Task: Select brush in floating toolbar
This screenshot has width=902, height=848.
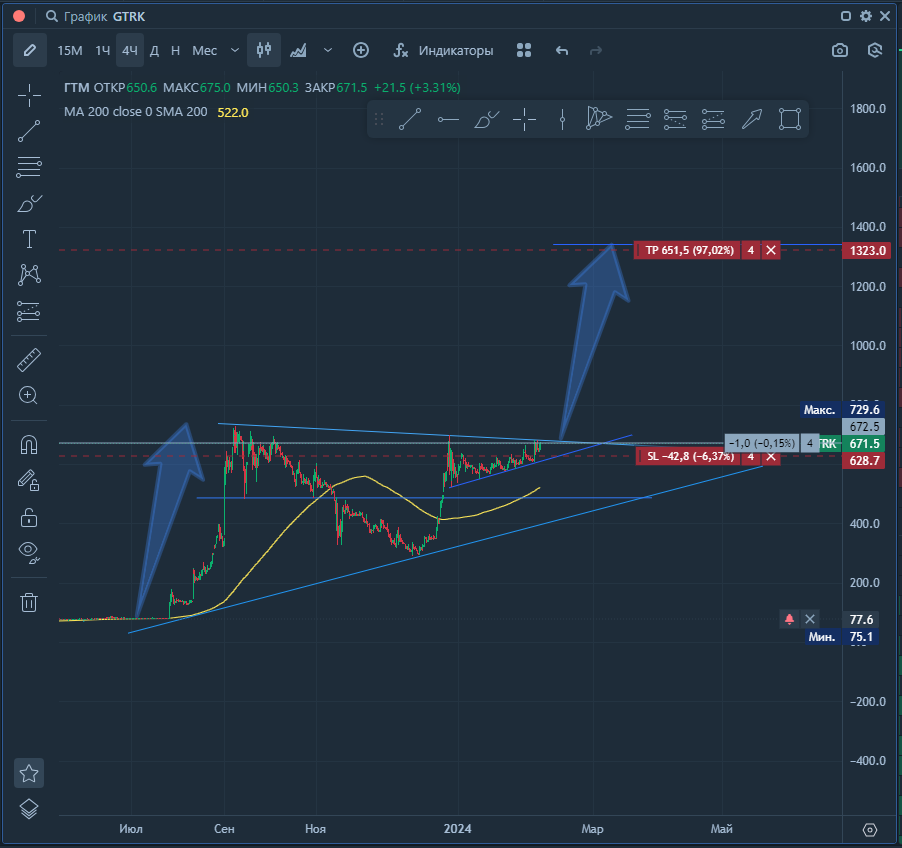Action: point(486,119)
